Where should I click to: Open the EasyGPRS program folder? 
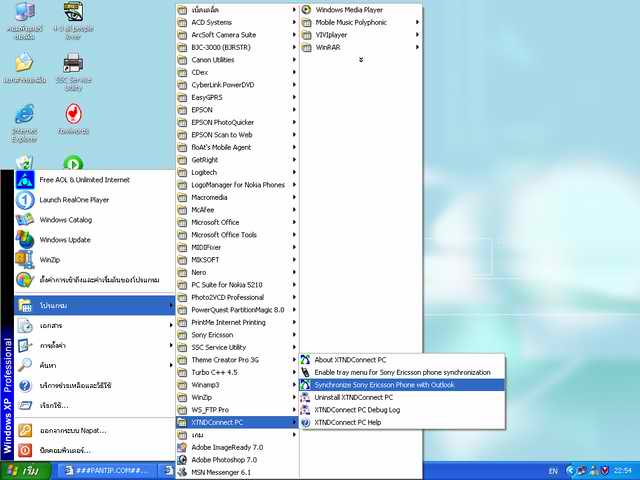point(237,98)
